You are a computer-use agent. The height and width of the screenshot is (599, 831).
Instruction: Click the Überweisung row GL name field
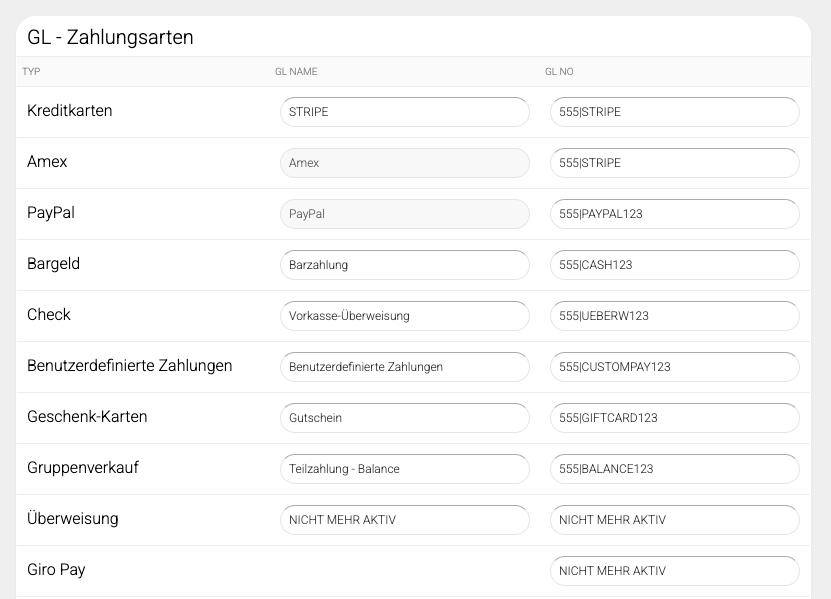click(404, 520)
